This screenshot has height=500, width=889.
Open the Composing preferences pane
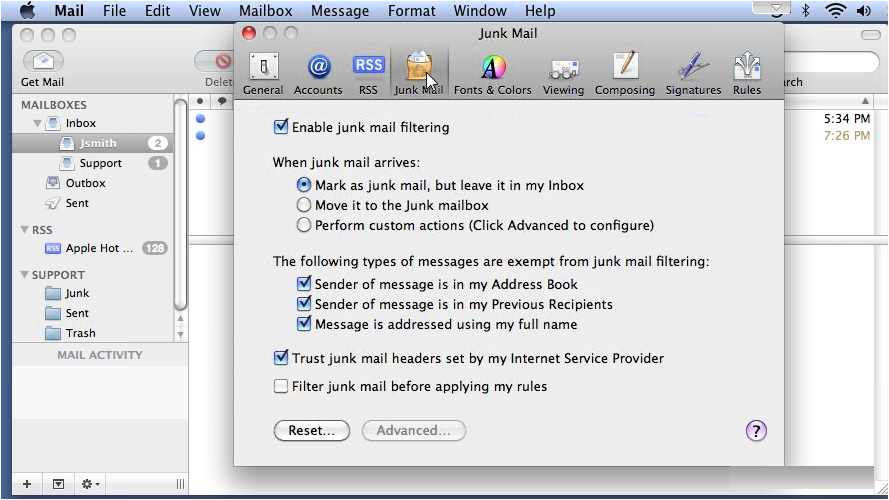[625, 74]
